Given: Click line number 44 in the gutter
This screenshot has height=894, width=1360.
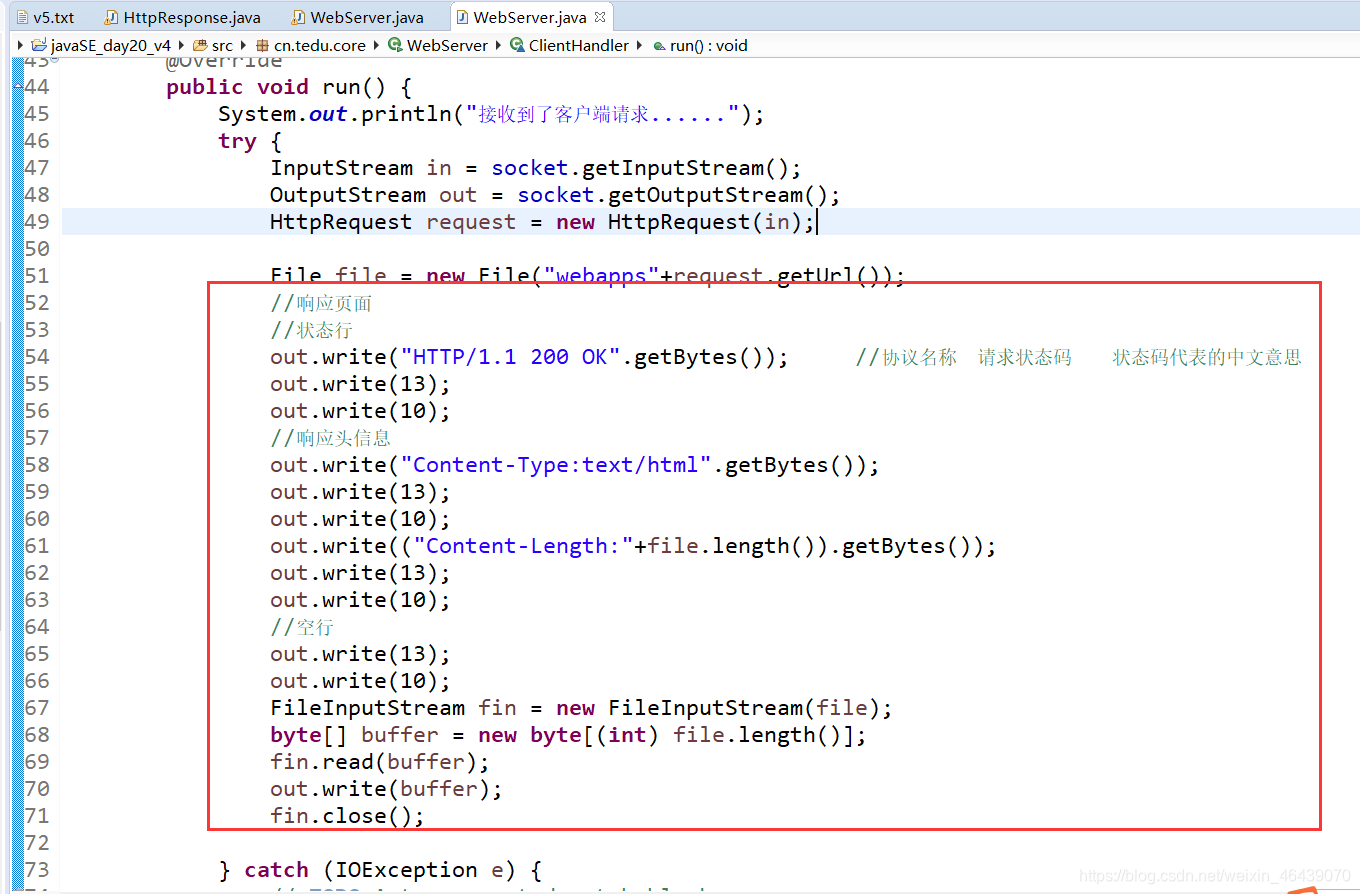Looking at the screenshot, I should 36,87.
